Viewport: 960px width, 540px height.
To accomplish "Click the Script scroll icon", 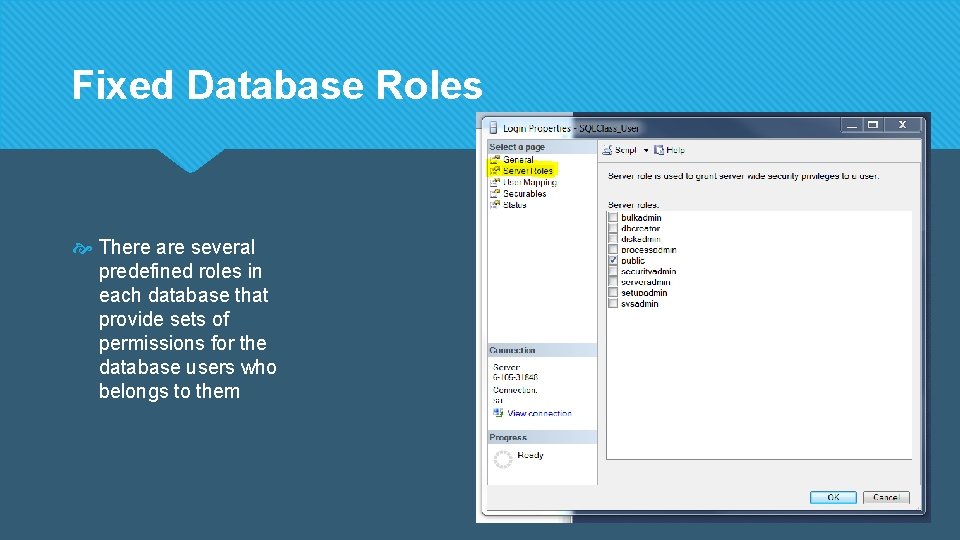I will tap(607, 150).
